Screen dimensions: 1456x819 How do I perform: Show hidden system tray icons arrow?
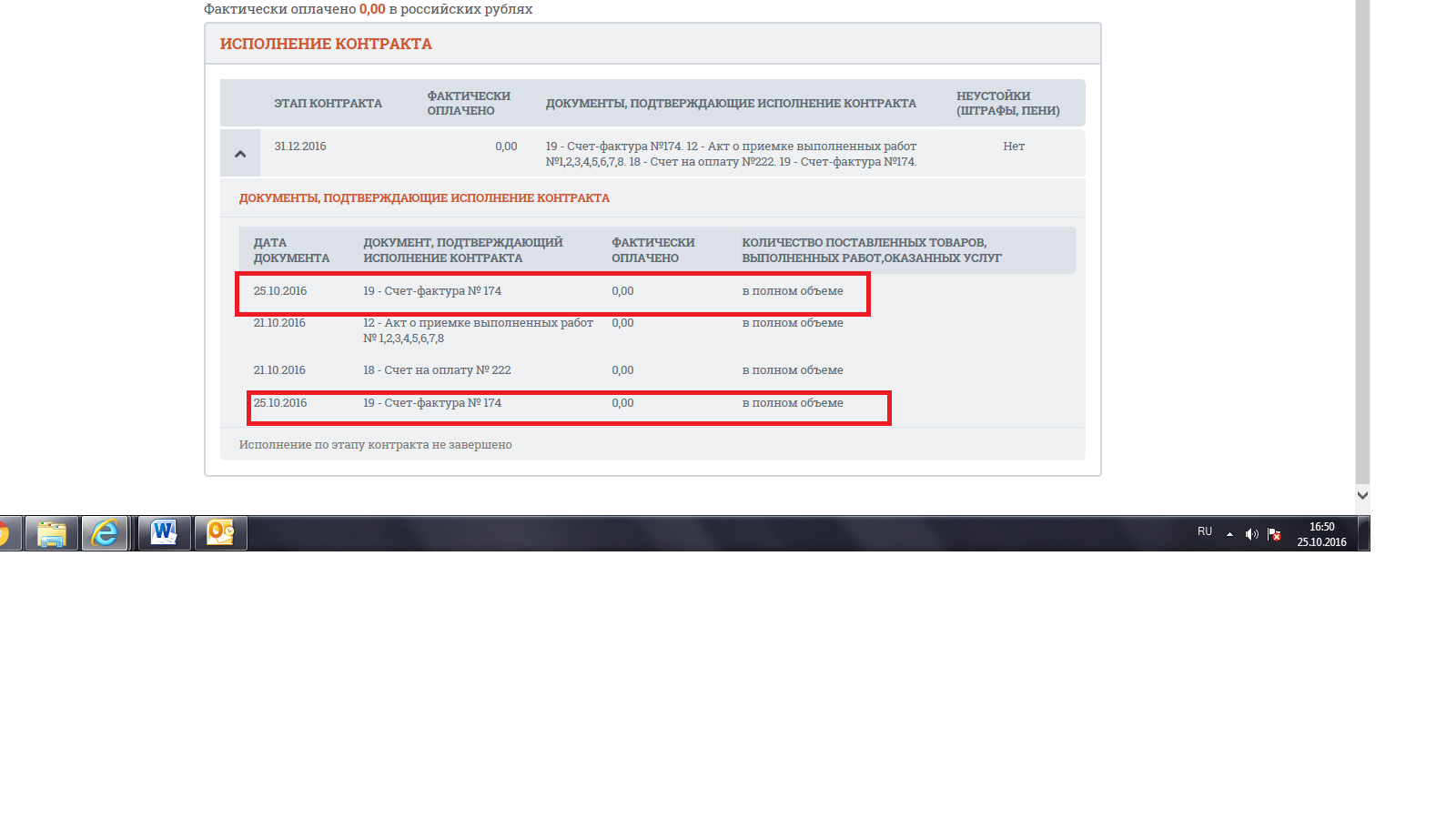[x=1229, y=534]
